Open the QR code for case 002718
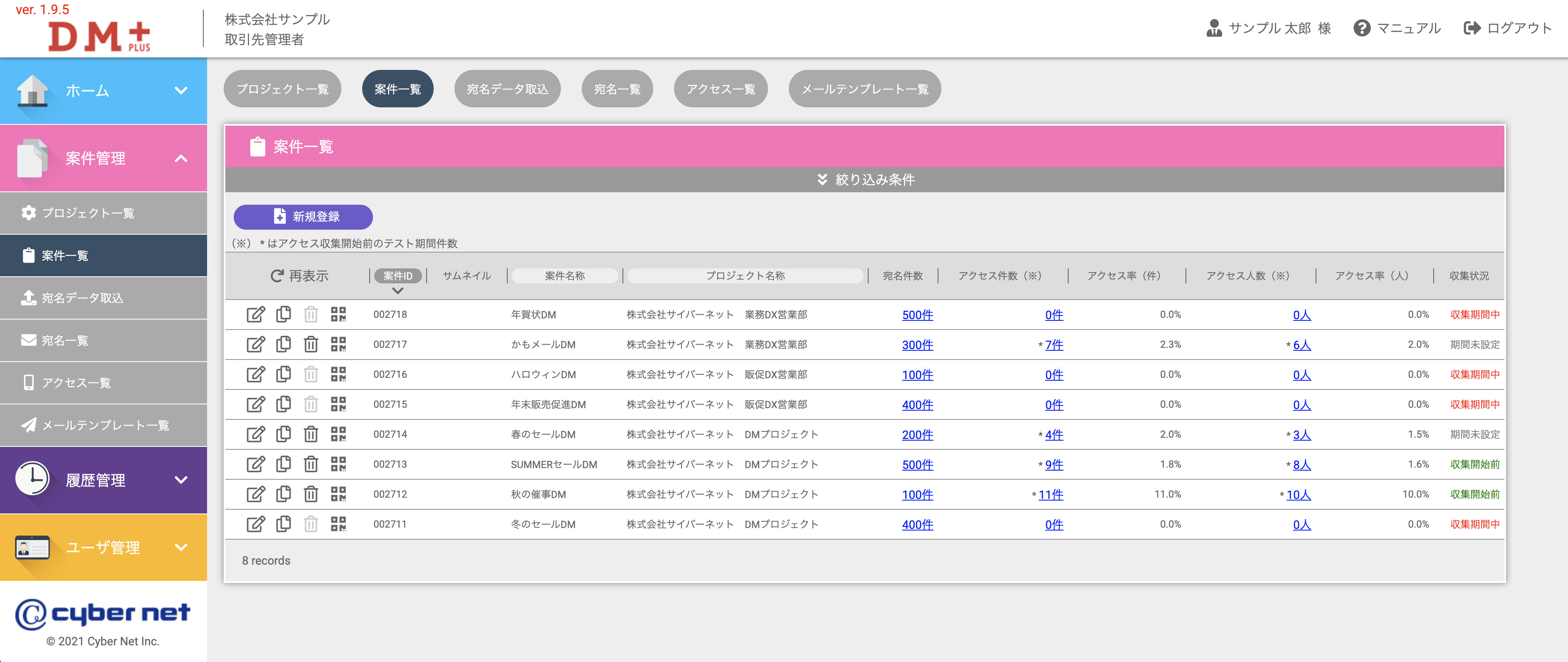The width and height of the screenshot is (1568, 662). pyautogui.click(x=338, y=314)
